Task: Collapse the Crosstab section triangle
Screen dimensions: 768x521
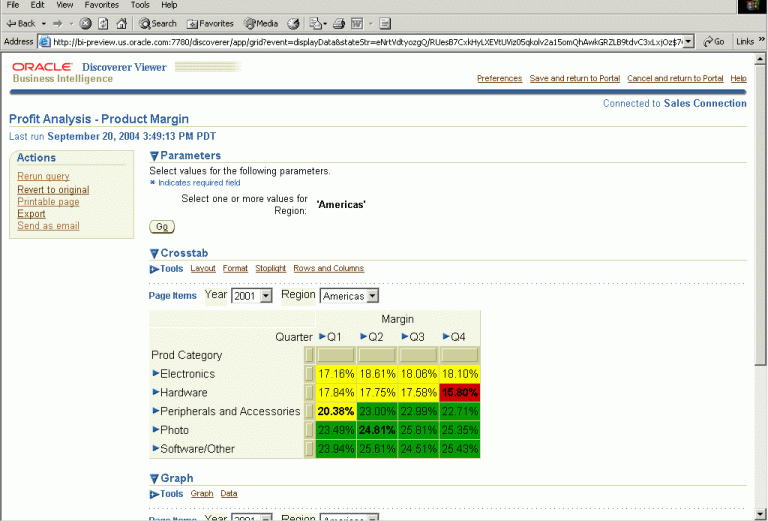Action: pyautogui.click(x=154, y=253)
